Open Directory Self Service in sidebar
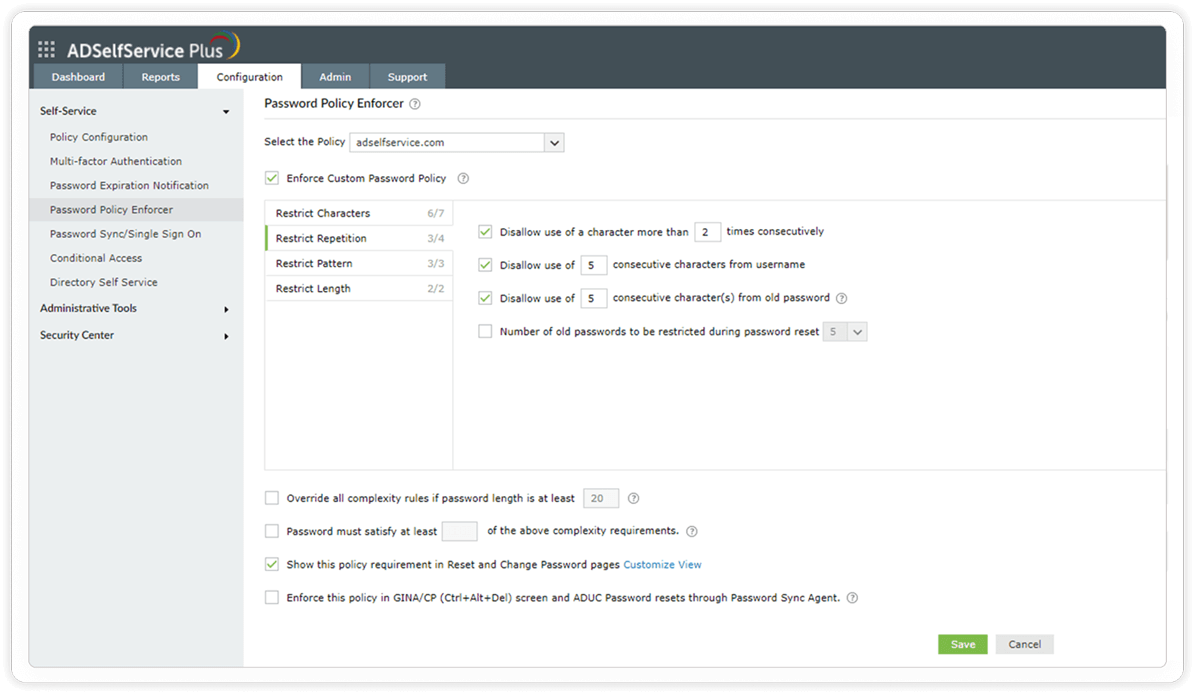The height and width of the screenshot is (700, 1202). 104,283
